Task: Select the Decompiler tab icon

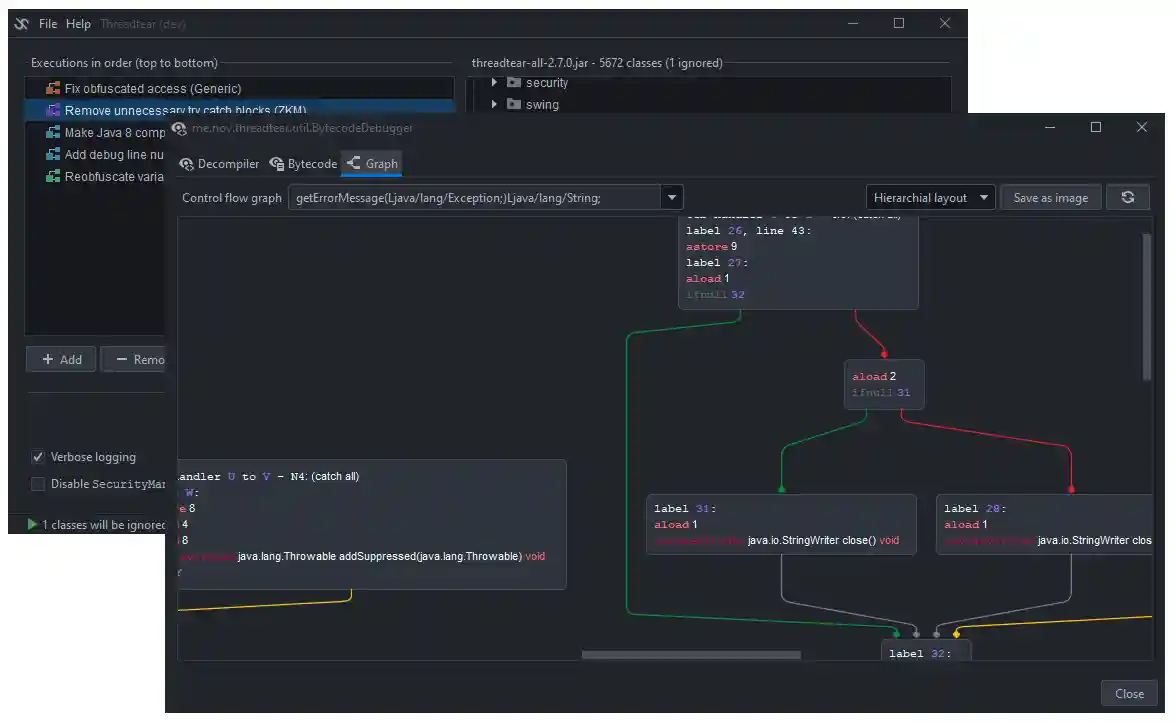Action: click(x=186, y=163)
